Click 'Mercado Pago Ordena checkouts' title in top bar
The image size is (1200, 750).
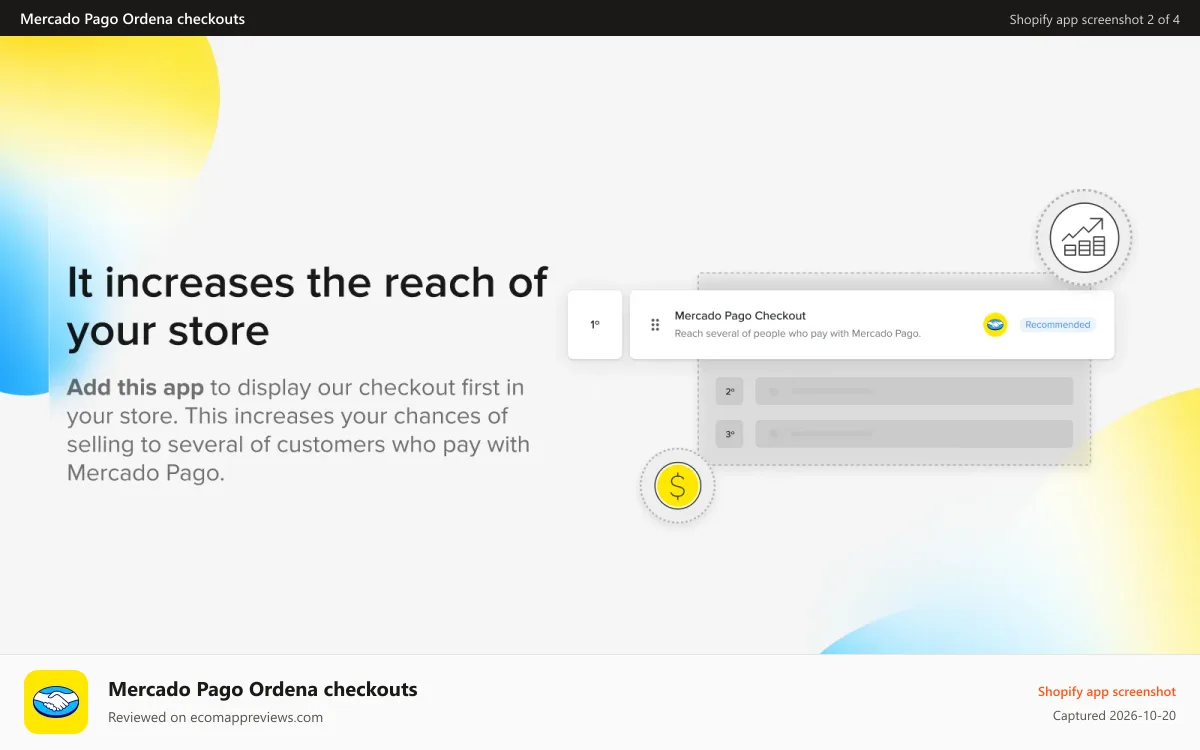click(x=132, y=19)
